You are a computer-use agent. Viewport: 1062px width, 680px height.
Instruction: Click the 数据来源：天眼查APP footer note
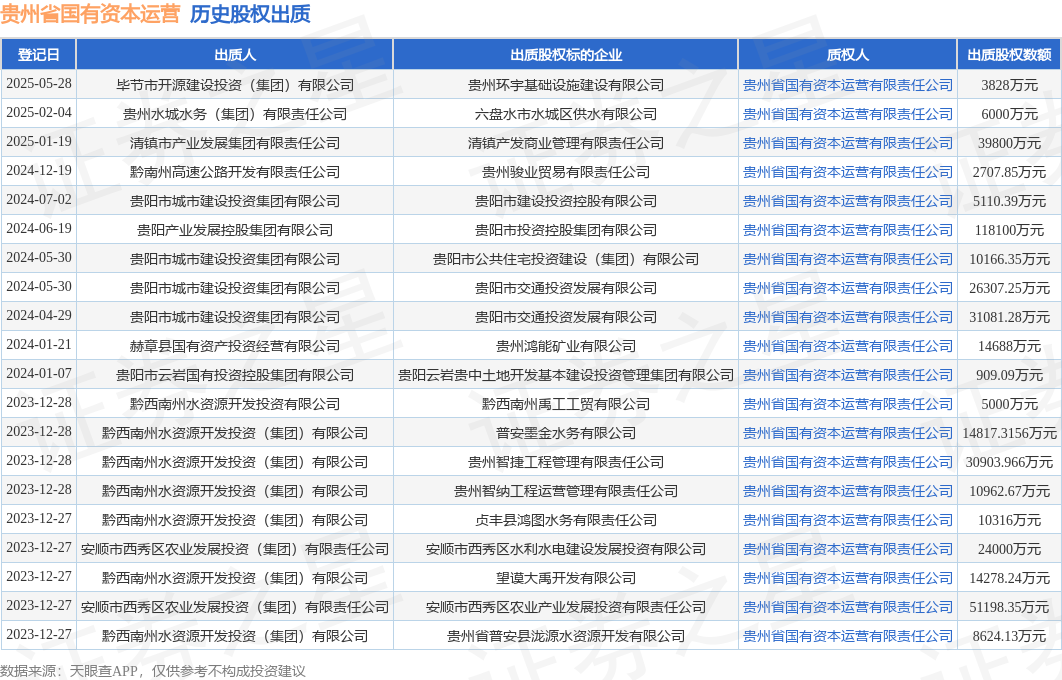153,671
